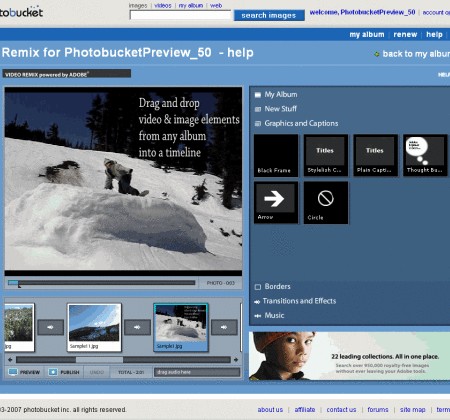Open the my album search tab
The width and height of the screenshot is (450, 420).
click(191, 5)
